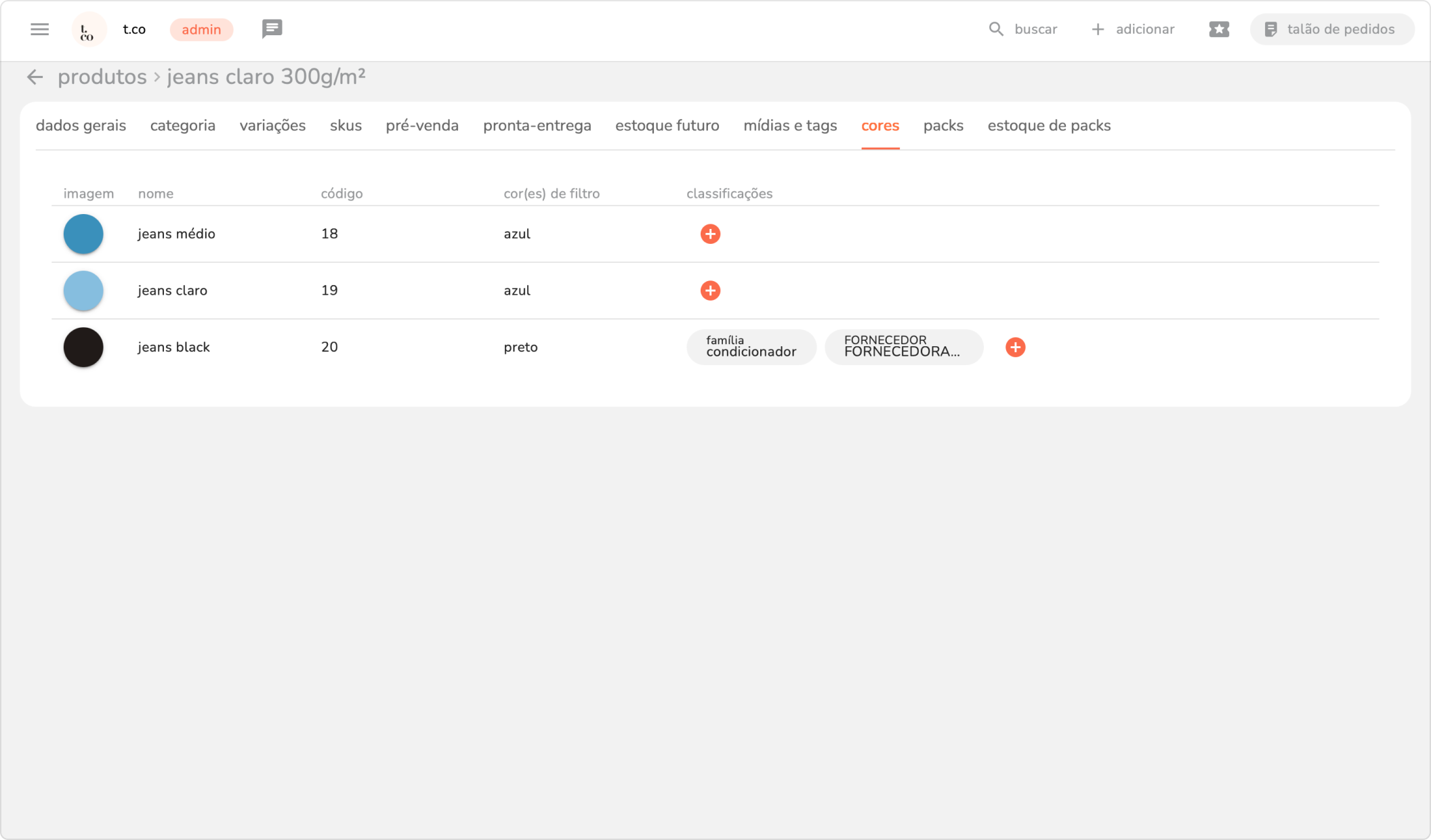Add classification to jeans black
The width and height of the screenshot is (1431, 840).
[1015, 348]
